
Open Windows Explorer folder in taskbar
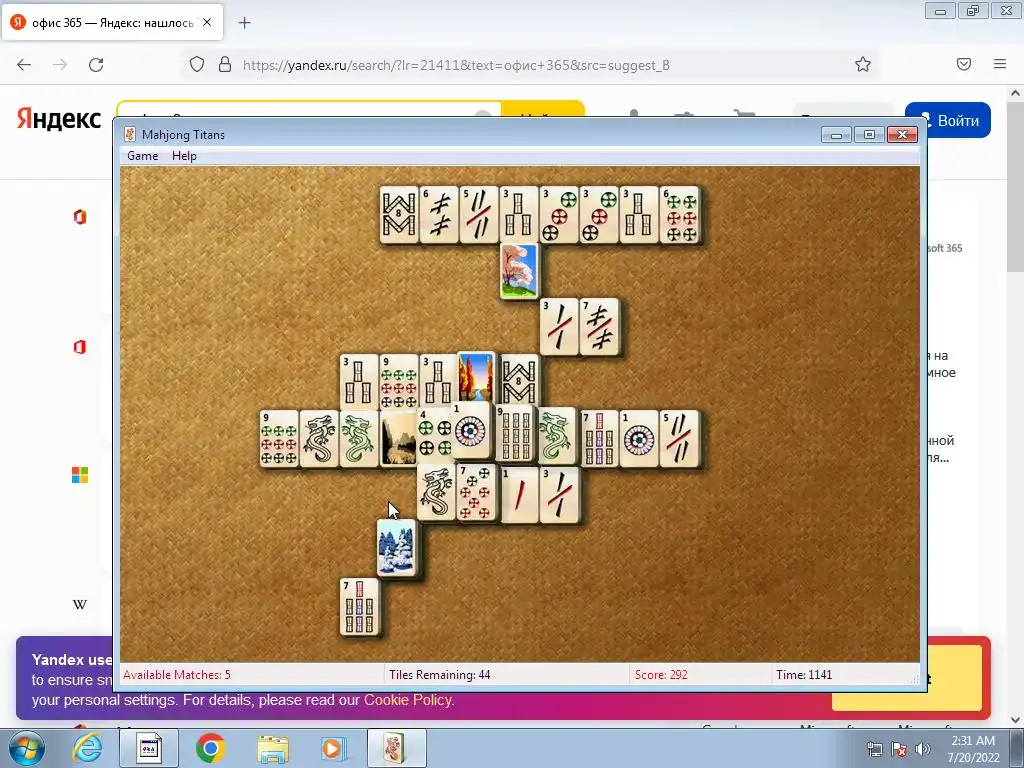coord(273,748)
